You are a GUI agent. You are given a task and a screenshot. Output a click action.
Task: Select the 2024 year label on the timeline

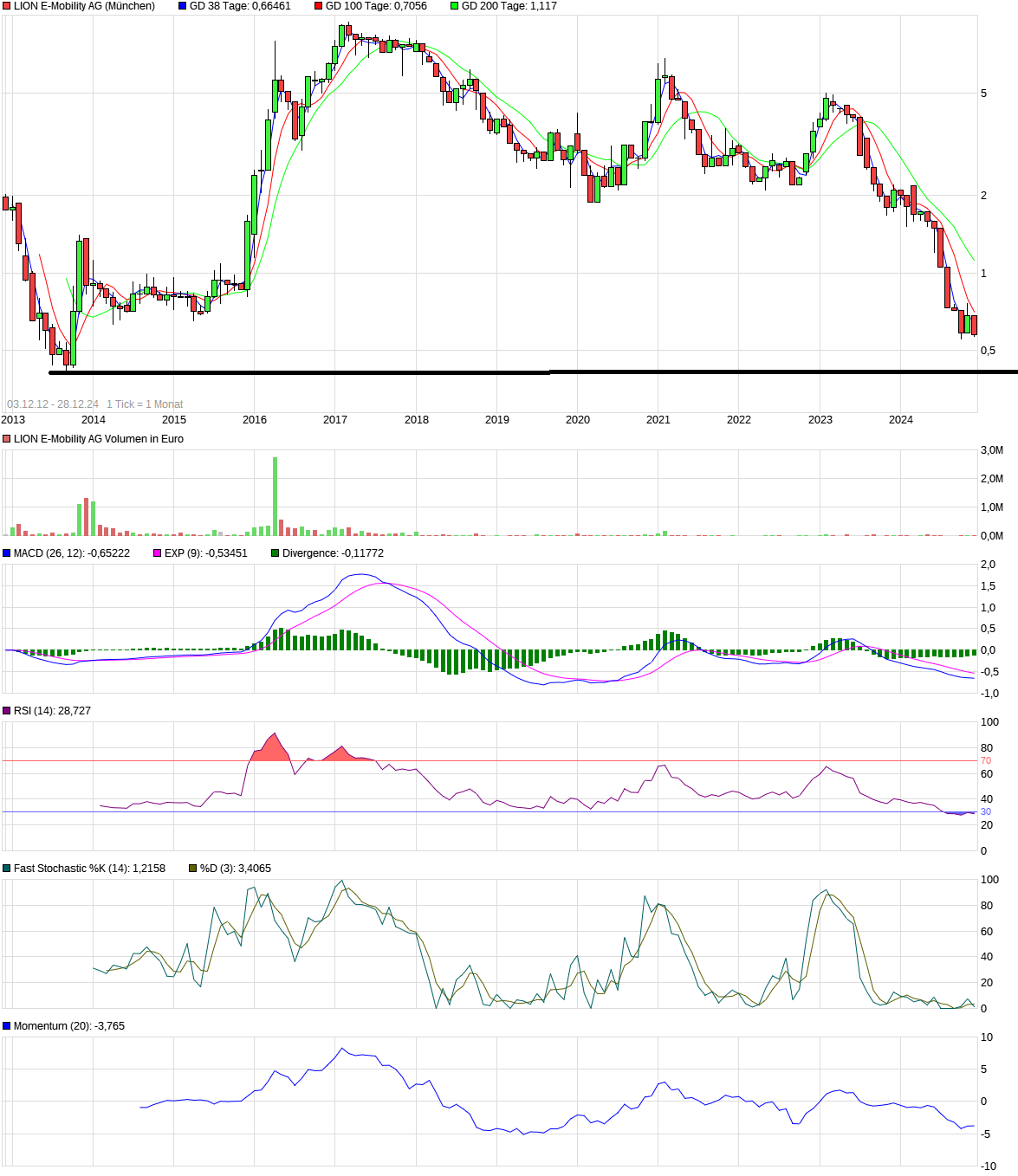click(901, 419)
